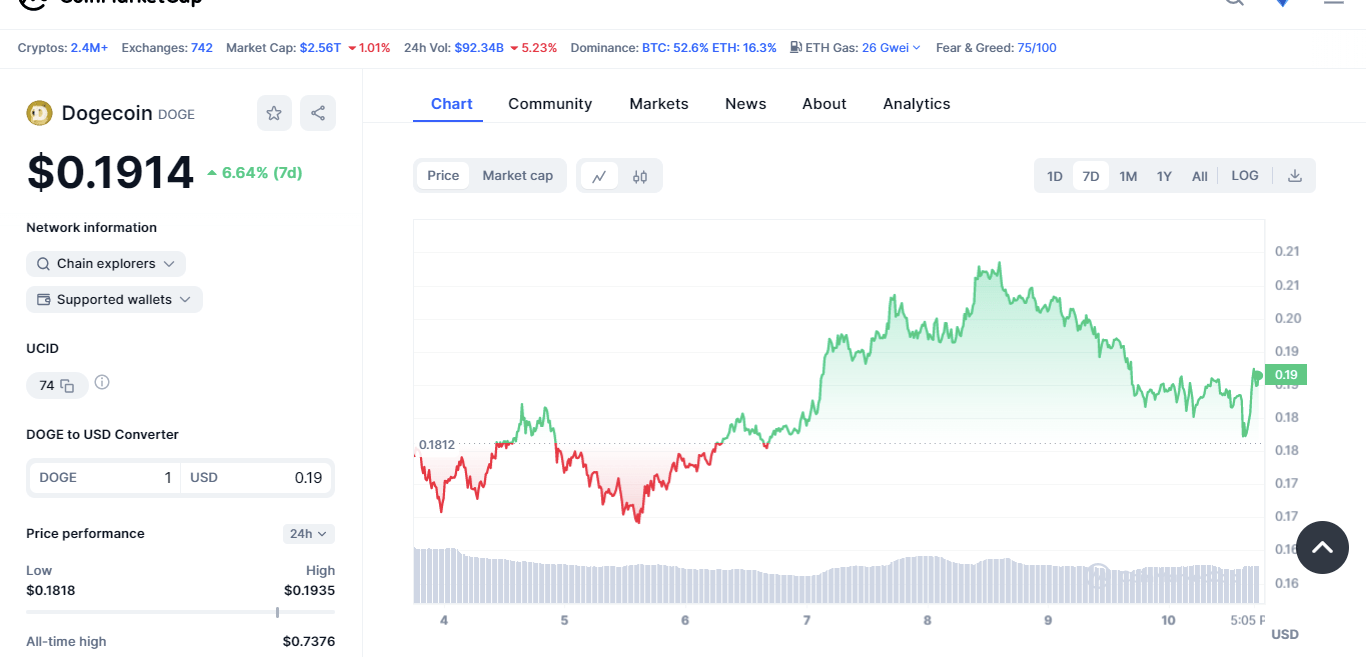
Task: Select the All time range
Action: 1200,176
